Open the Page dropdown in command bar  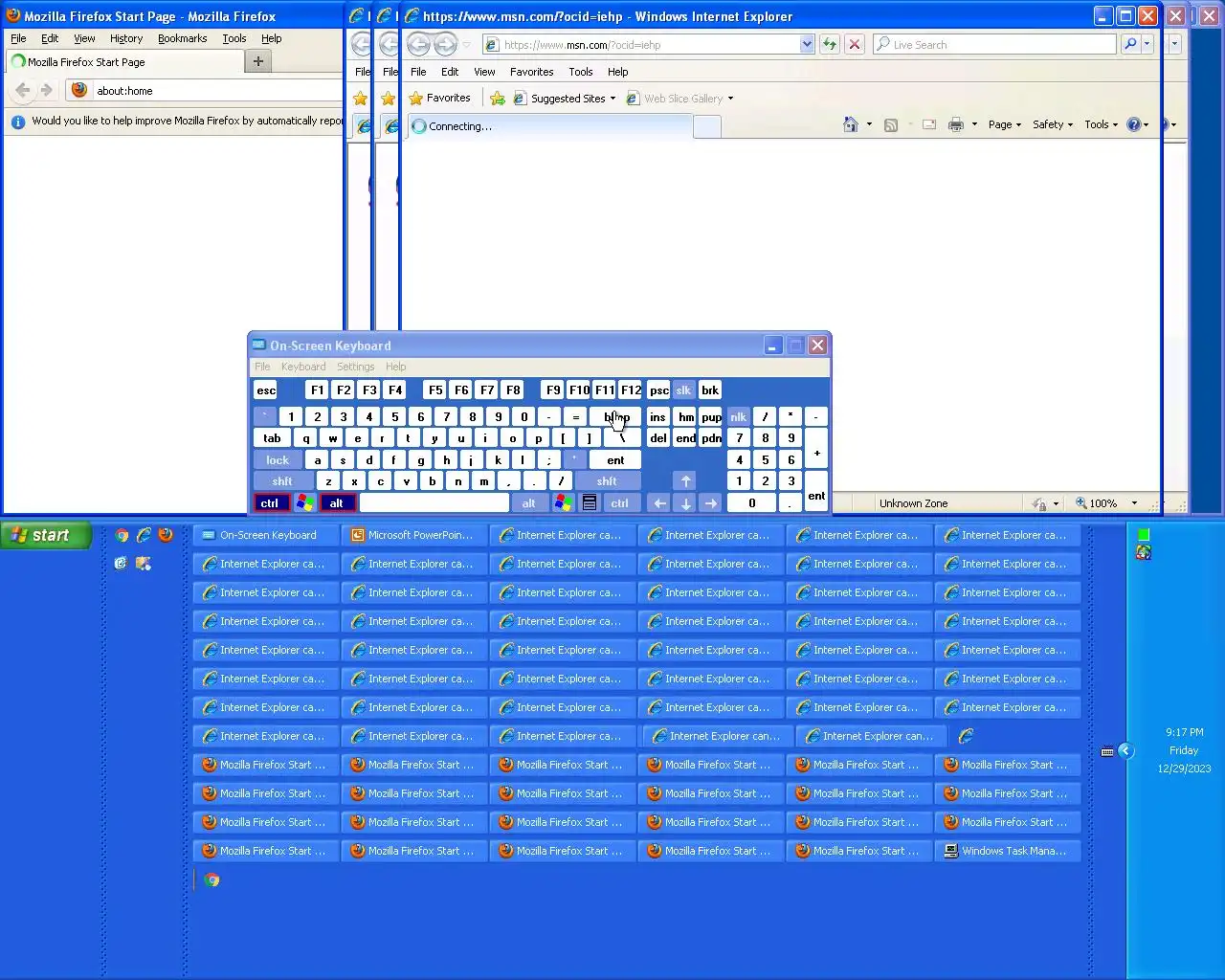(x=1005, y=124)
